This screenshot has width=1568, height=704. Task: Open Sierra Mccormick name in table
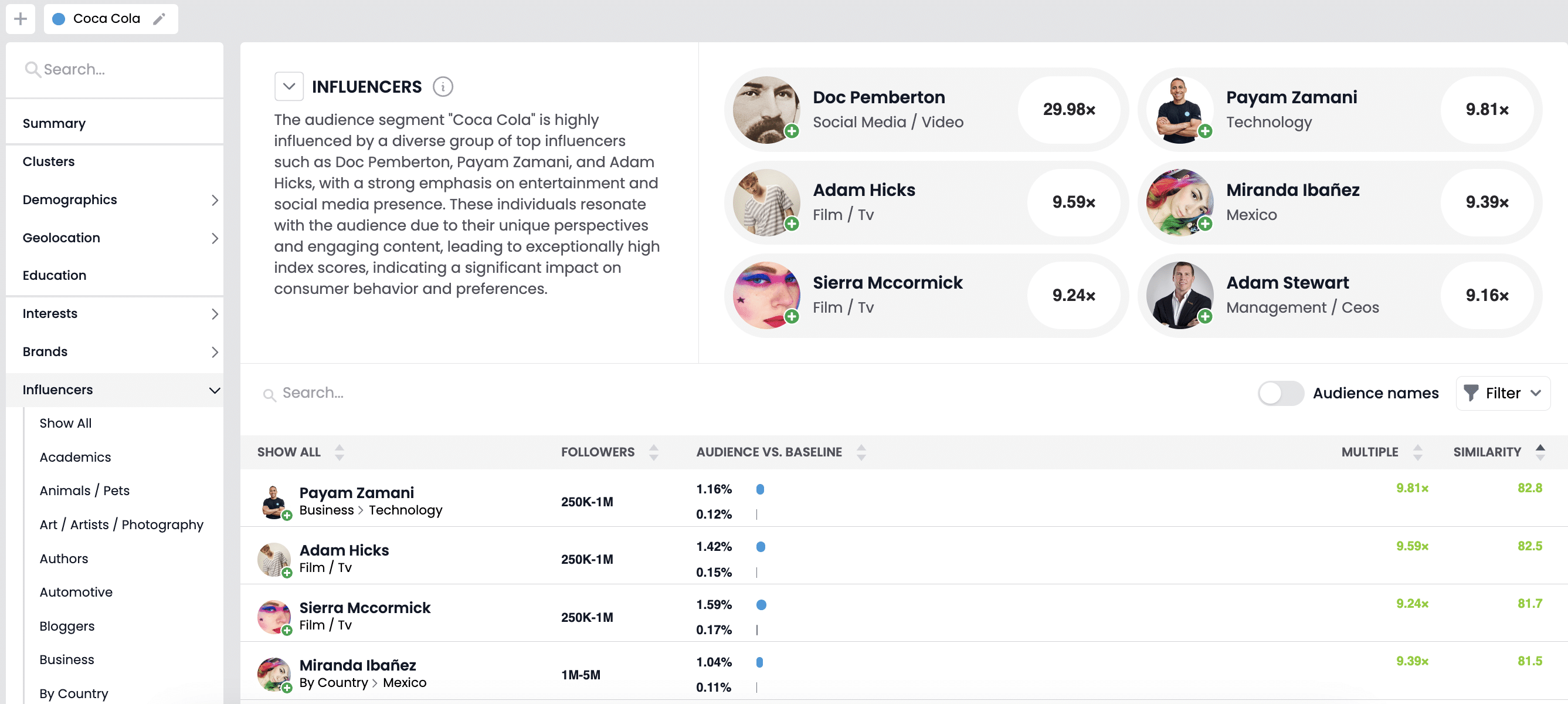[365, 608]
